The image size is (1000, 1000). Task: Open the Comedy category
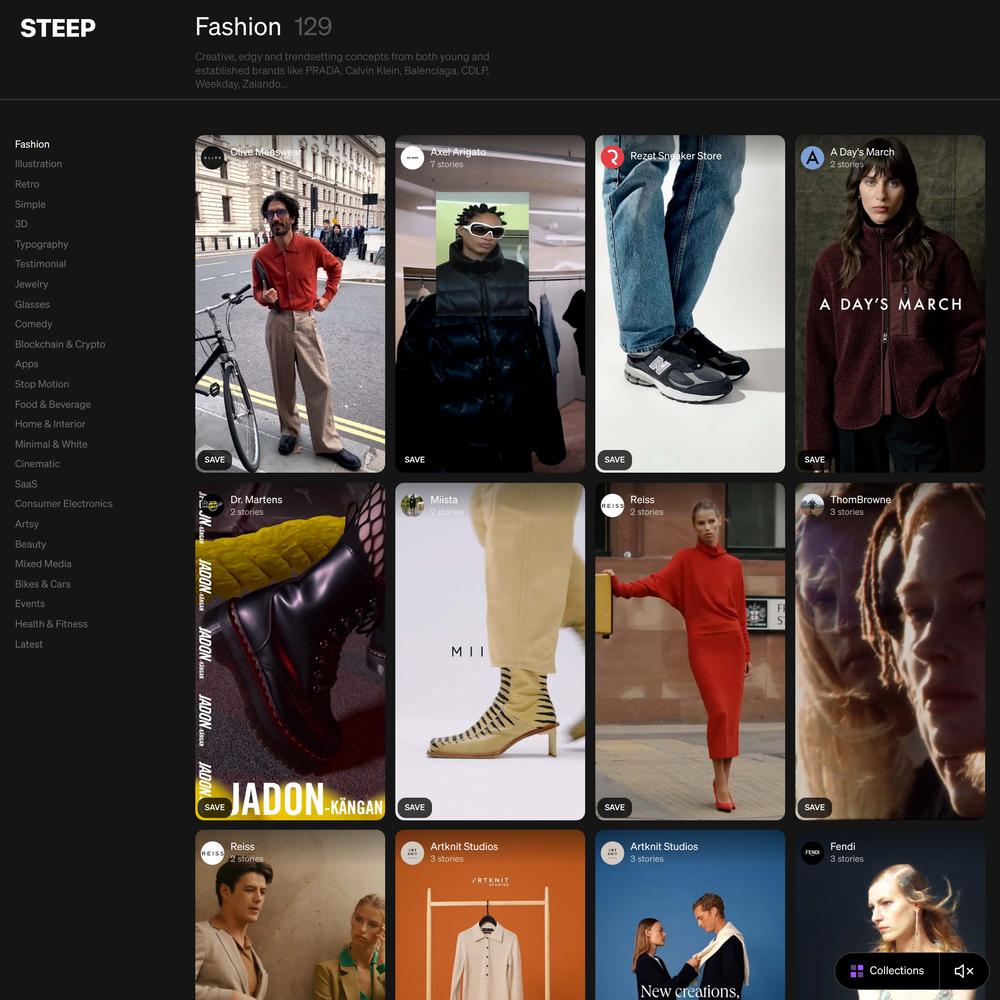[x=33, y=324]
